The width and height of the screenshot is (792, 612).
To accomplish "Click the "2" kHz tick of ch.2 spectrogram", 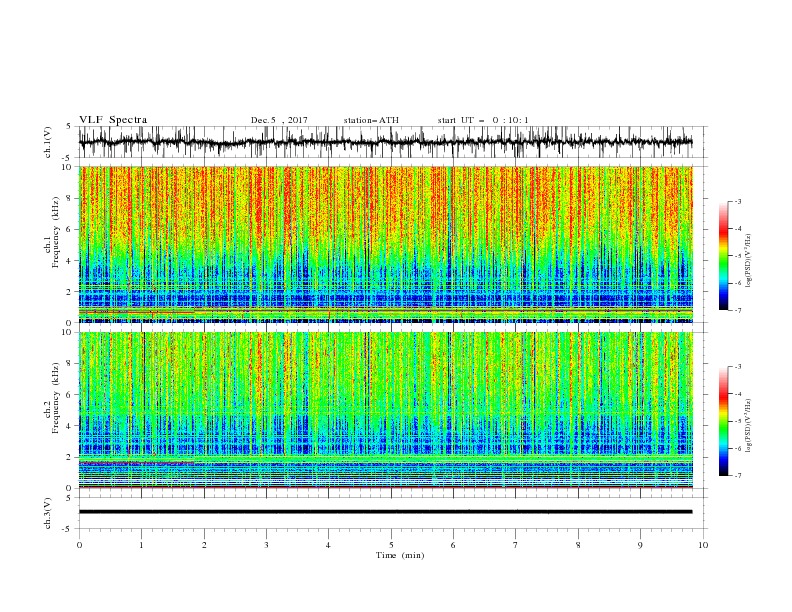I will click(x=70, y=457).
